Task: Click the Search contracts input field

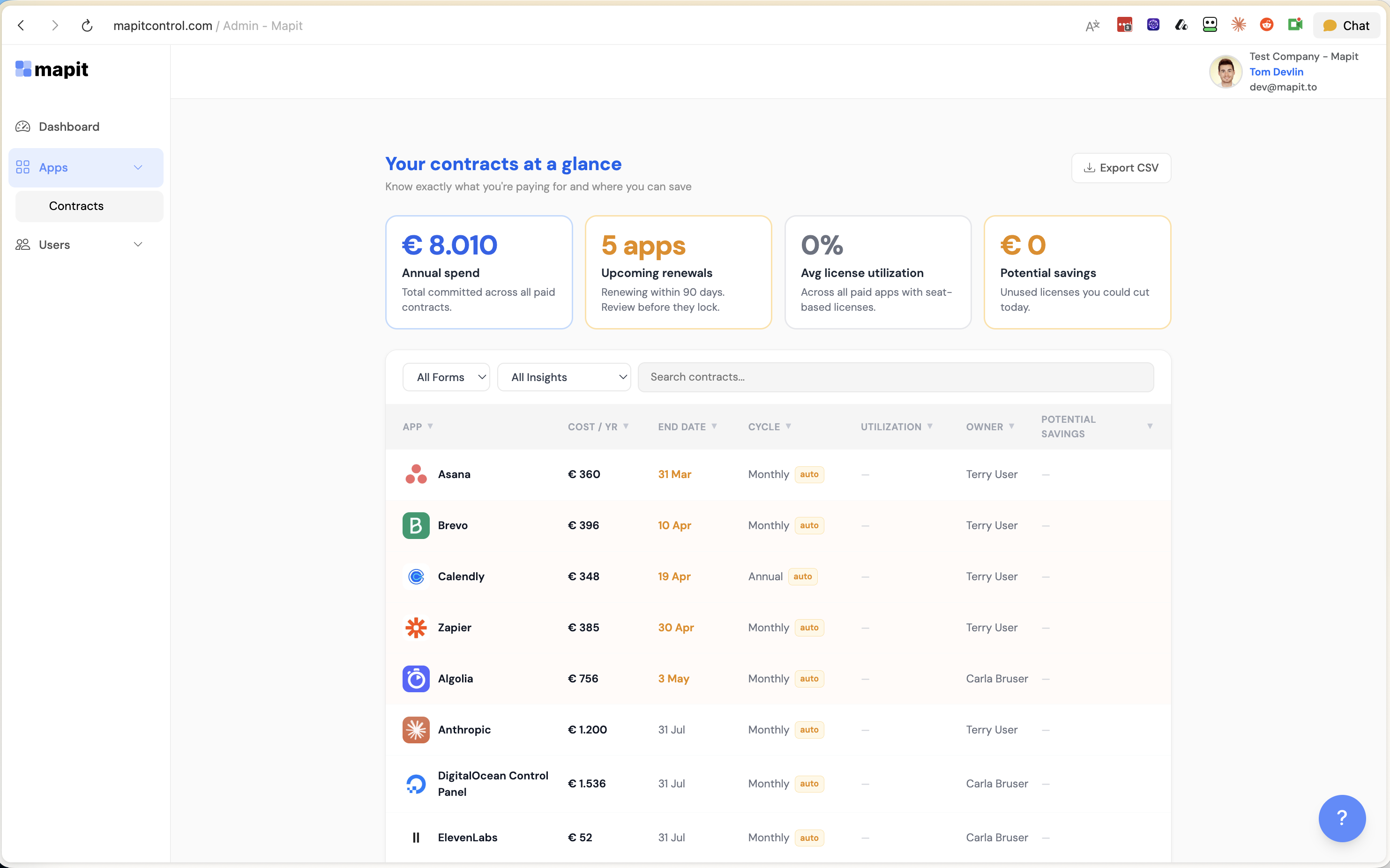Action: pyautogui.click(x=895, y=377)
